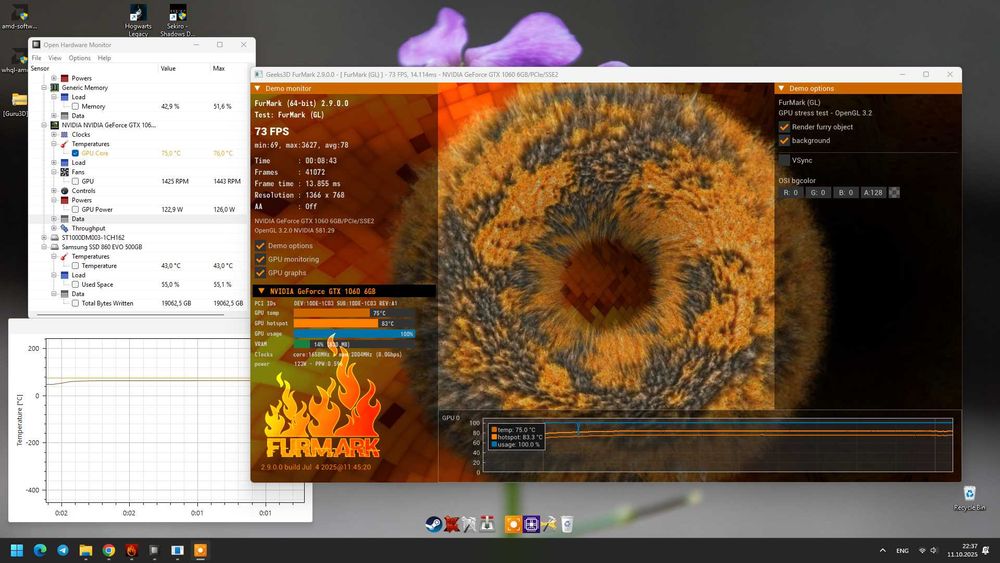Open the File menu in Open Hardware Monitor
The image size is (1000, 563).
click(x=36, y=58)
